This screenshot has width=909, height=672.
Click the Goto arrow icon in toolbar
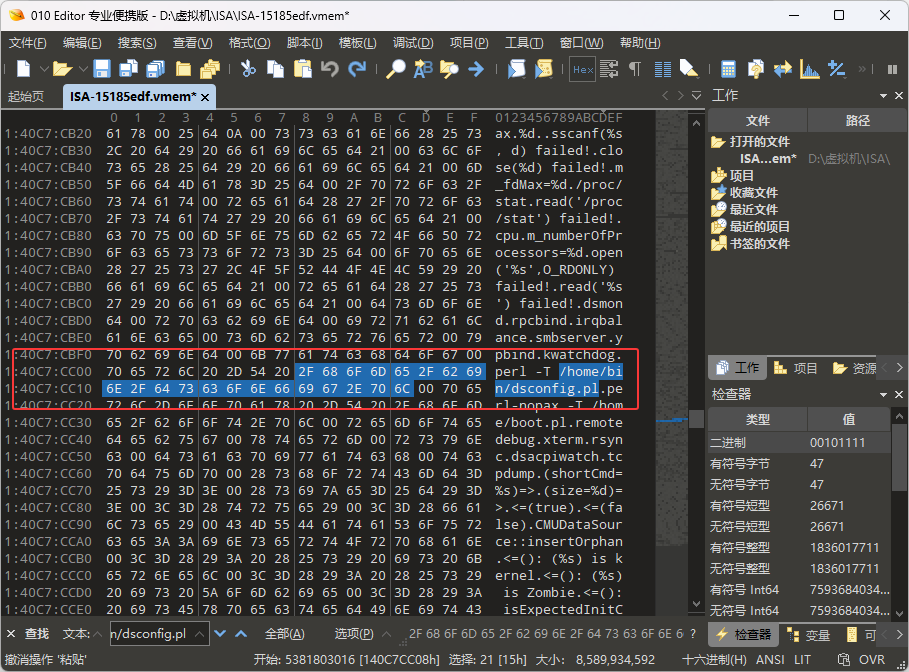click(x=476, y=69)
